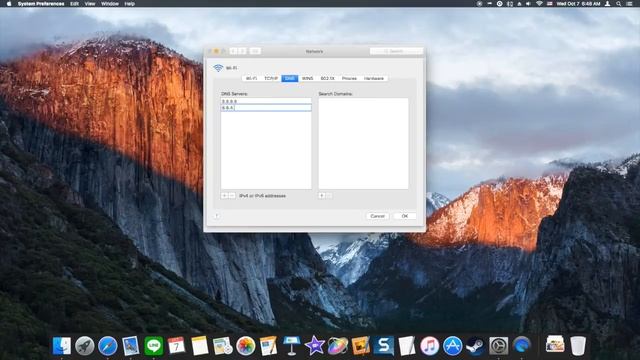Open the help question mark button

tap(217, 216)
